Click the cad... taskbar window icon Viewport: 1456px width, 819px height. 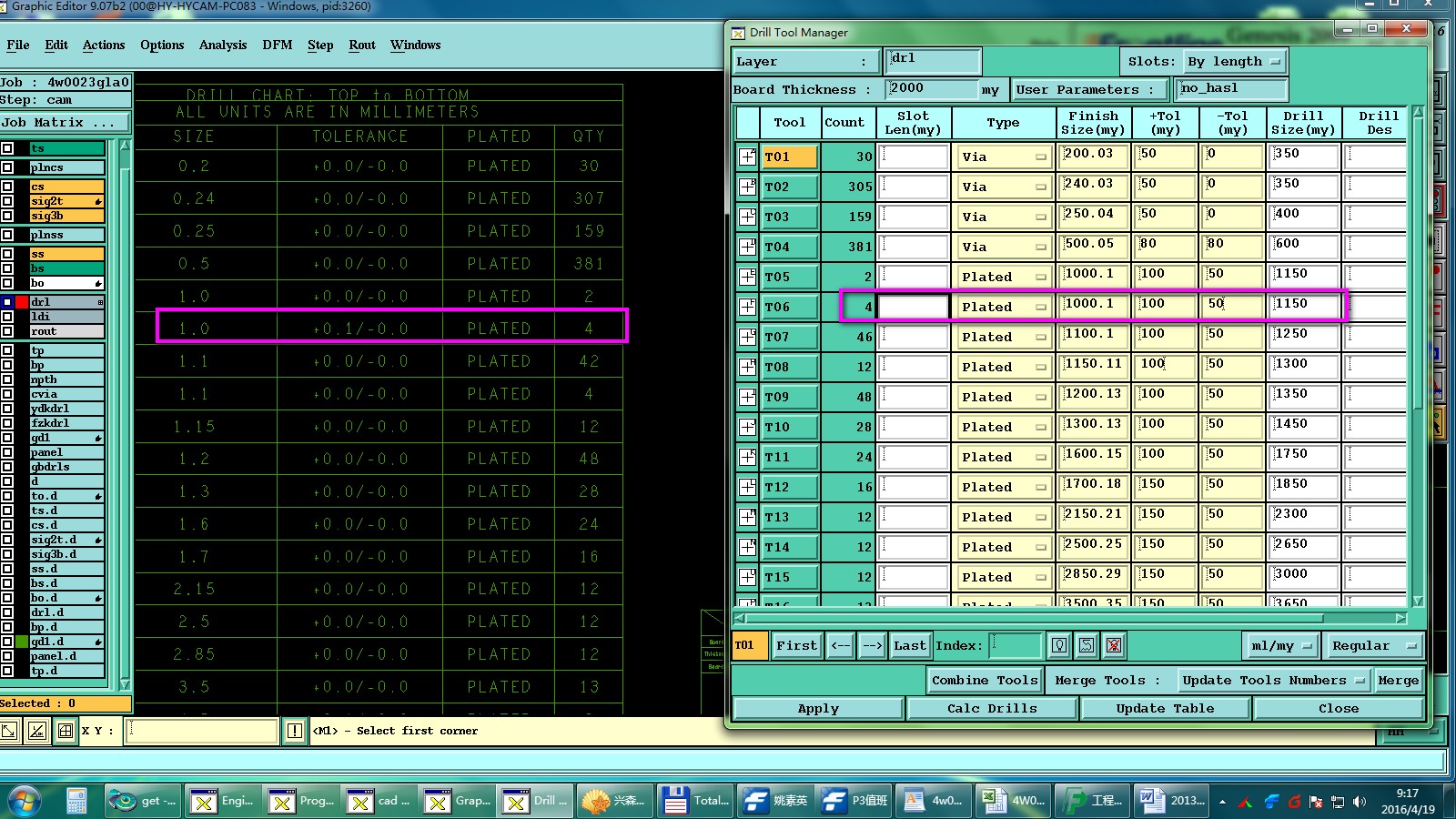point(379,801)
